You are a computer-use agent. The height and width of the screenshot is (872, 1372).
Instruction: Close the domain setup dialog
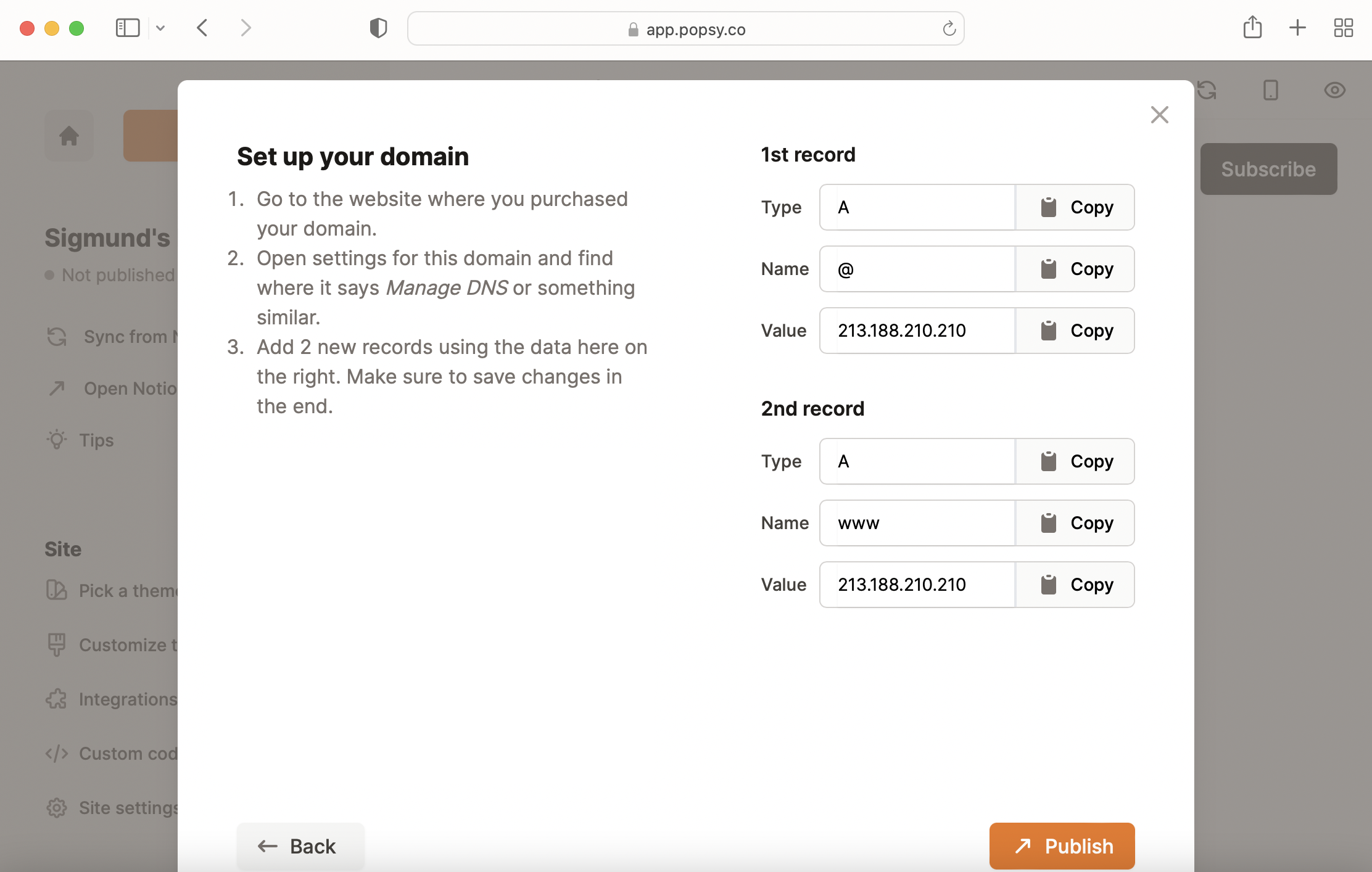1159,115
